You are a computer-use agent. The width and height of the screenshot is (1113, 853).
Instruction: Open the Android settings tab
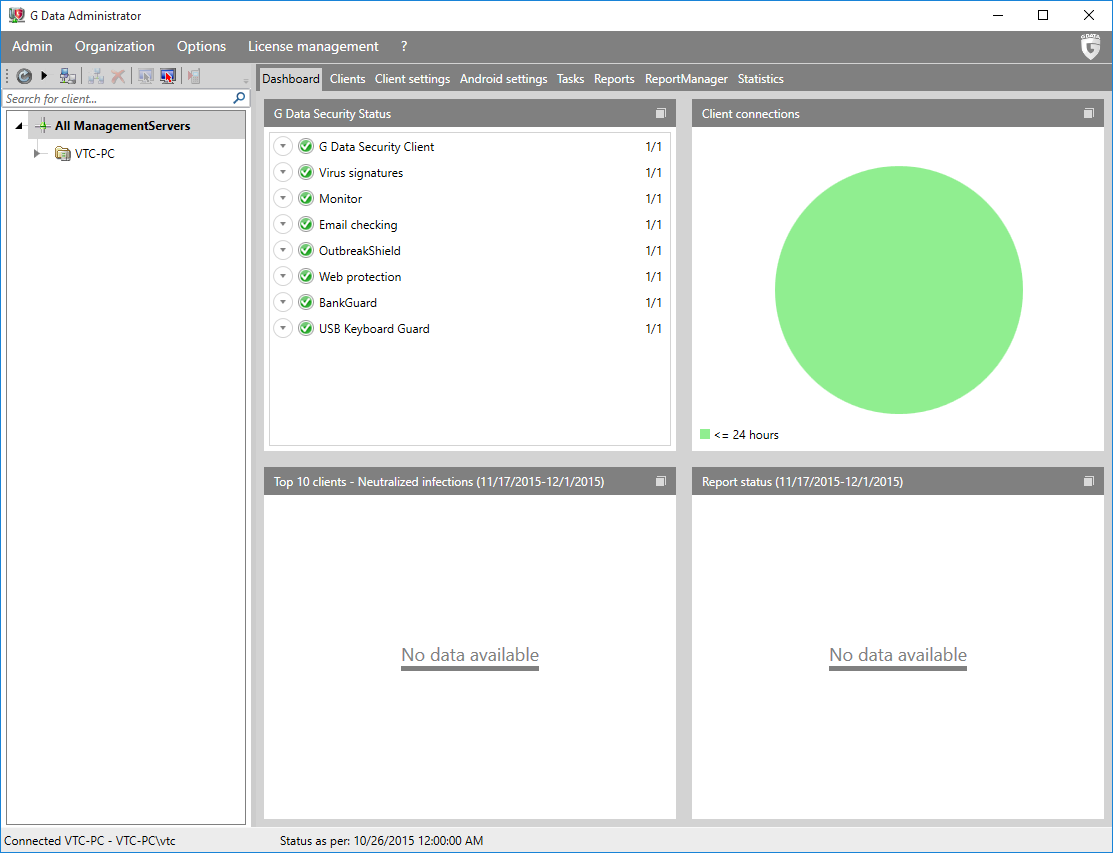pyautogui.click(x=503, y=79)
